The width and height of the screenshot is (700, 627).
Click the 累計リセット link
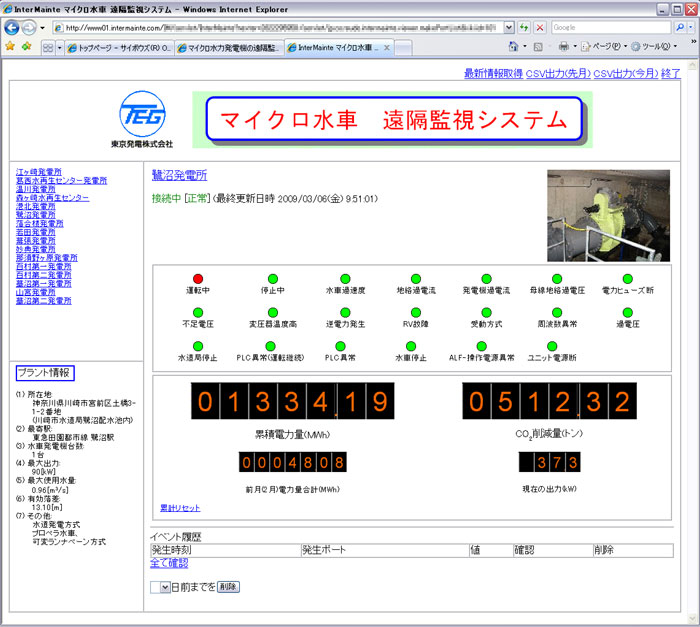tap(180, 508)
